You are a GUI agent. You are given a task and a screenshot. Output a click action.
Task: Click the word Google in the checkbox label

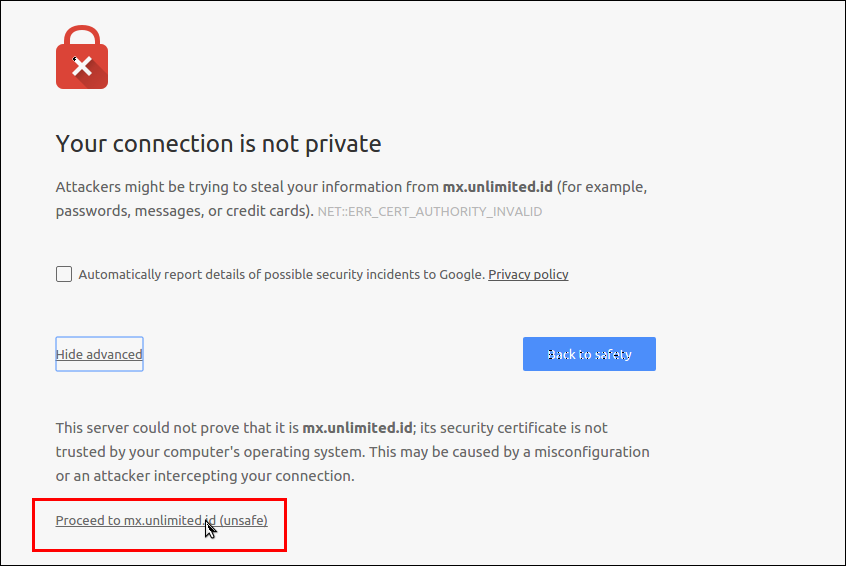(x=461, y=275)
